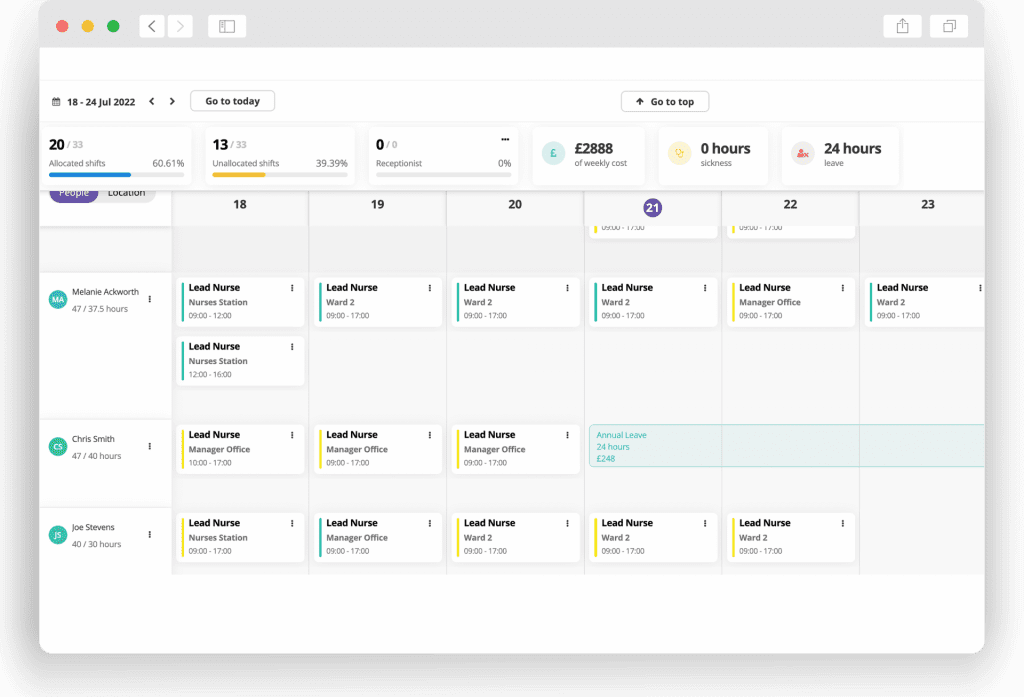1024x697 pixels.
Task: Click the Go to today button
Action: [x=232, y=101]
